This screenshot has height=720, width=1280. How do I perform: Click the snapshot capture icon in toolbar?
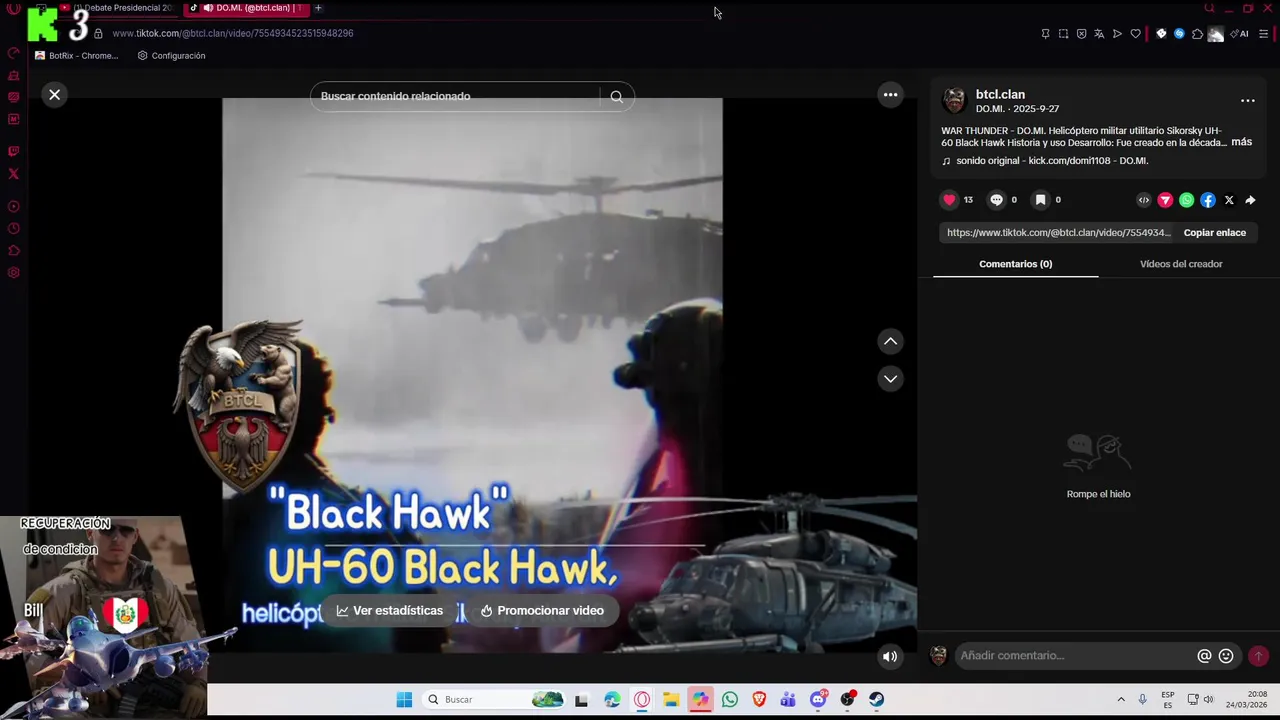pos(1063,34)
